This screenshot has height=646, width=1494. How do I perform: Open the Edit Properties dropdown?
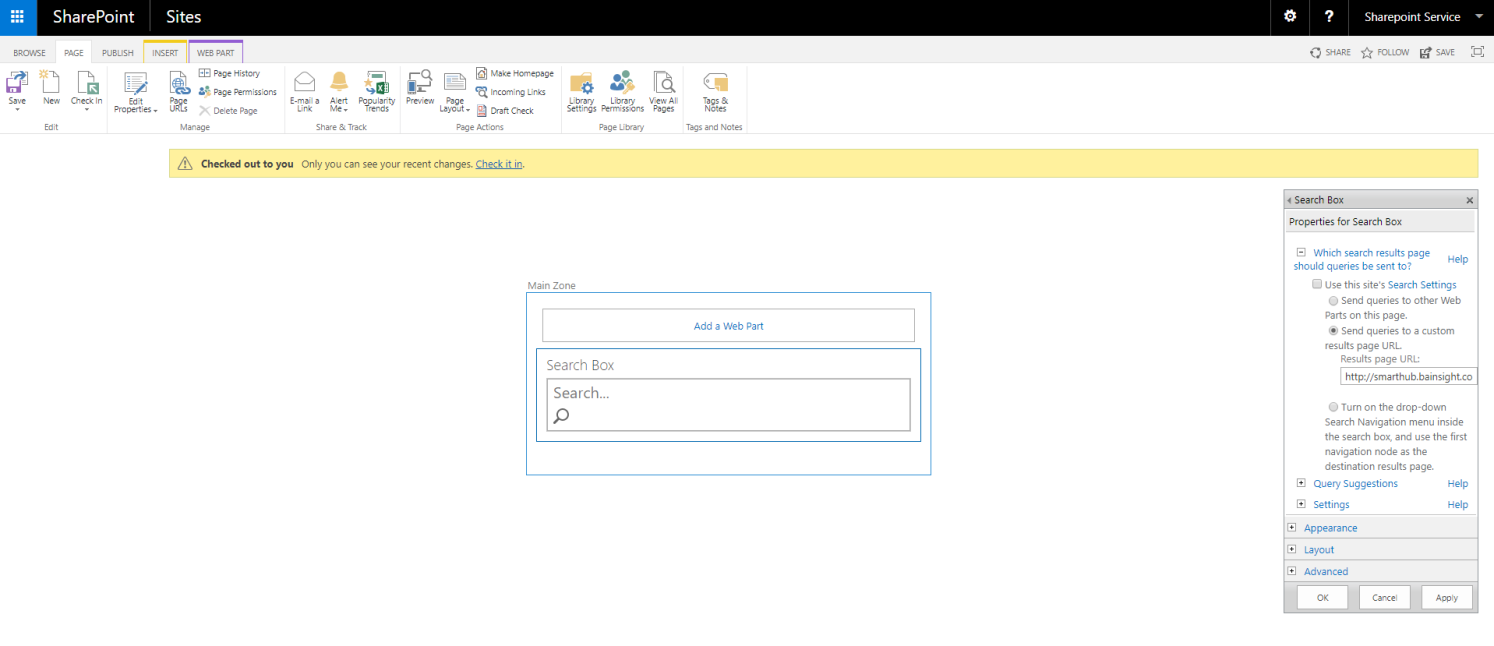(135, 105)
